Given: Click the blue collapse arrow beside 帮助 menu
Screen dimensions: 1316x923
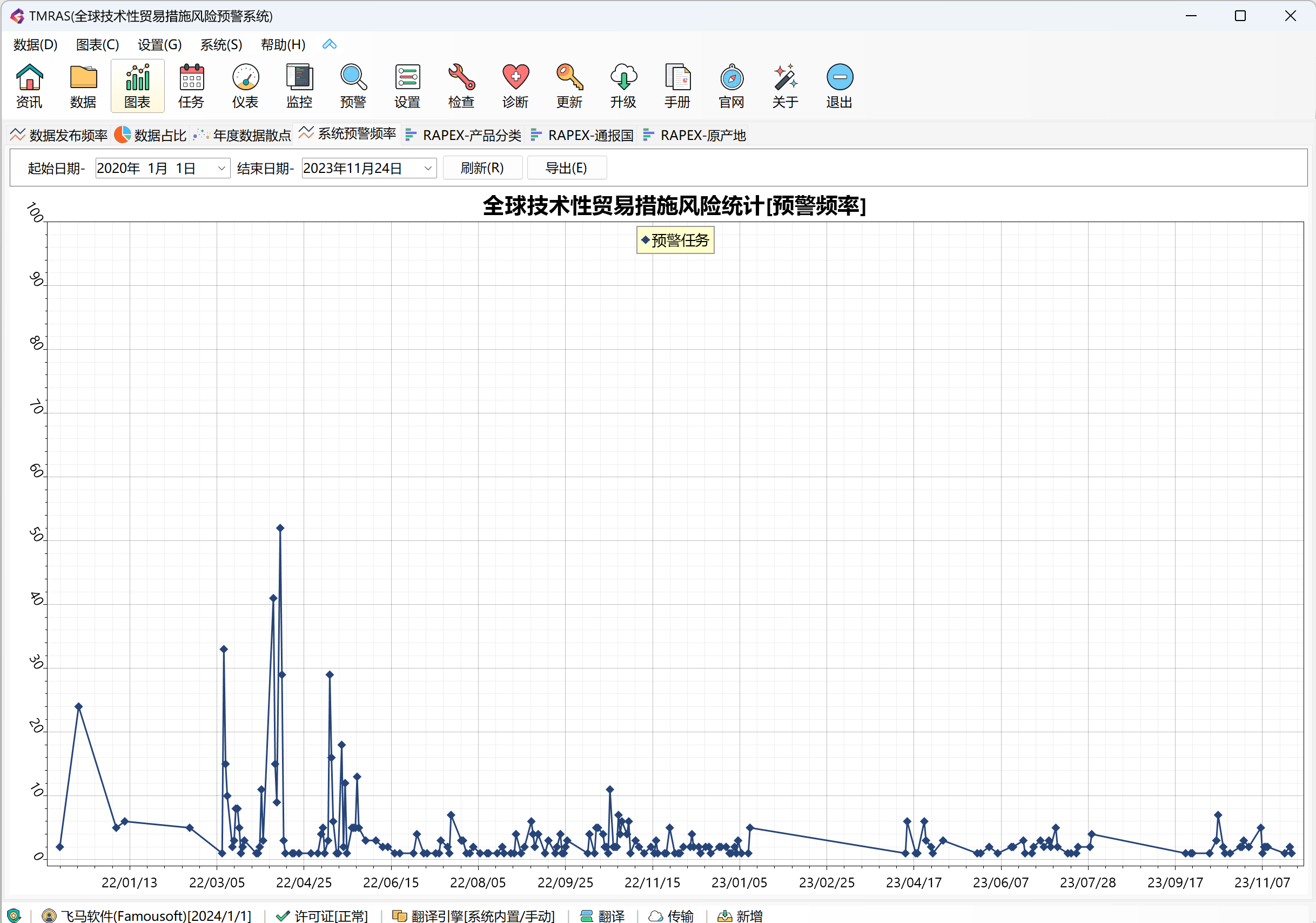Looking at the screenshot, I should pyautogui.click(x=329, y=44).
